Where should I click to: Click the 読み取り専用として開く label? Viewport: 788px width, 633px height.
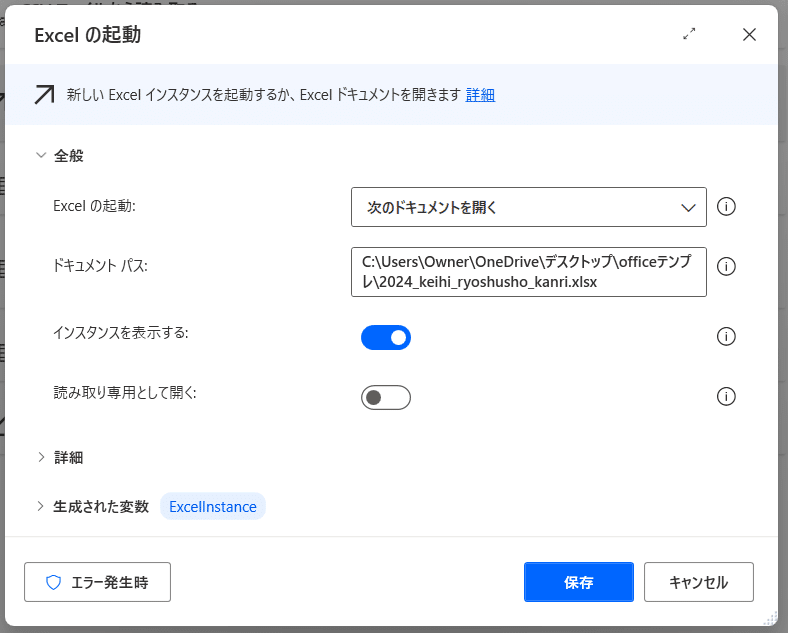pos(125,392)
